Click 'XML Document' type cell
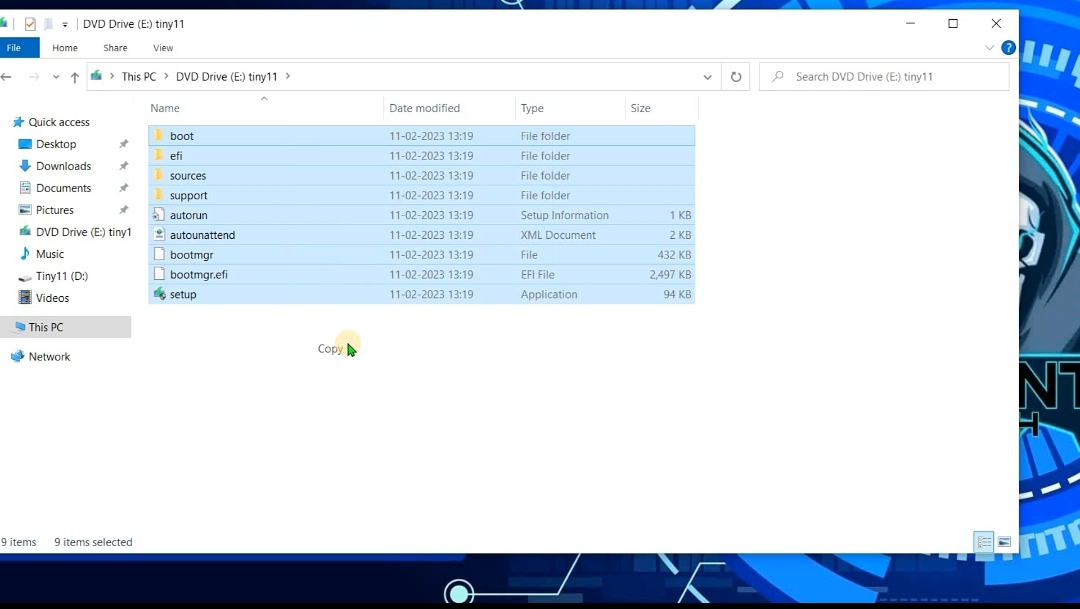 (558, 235)
